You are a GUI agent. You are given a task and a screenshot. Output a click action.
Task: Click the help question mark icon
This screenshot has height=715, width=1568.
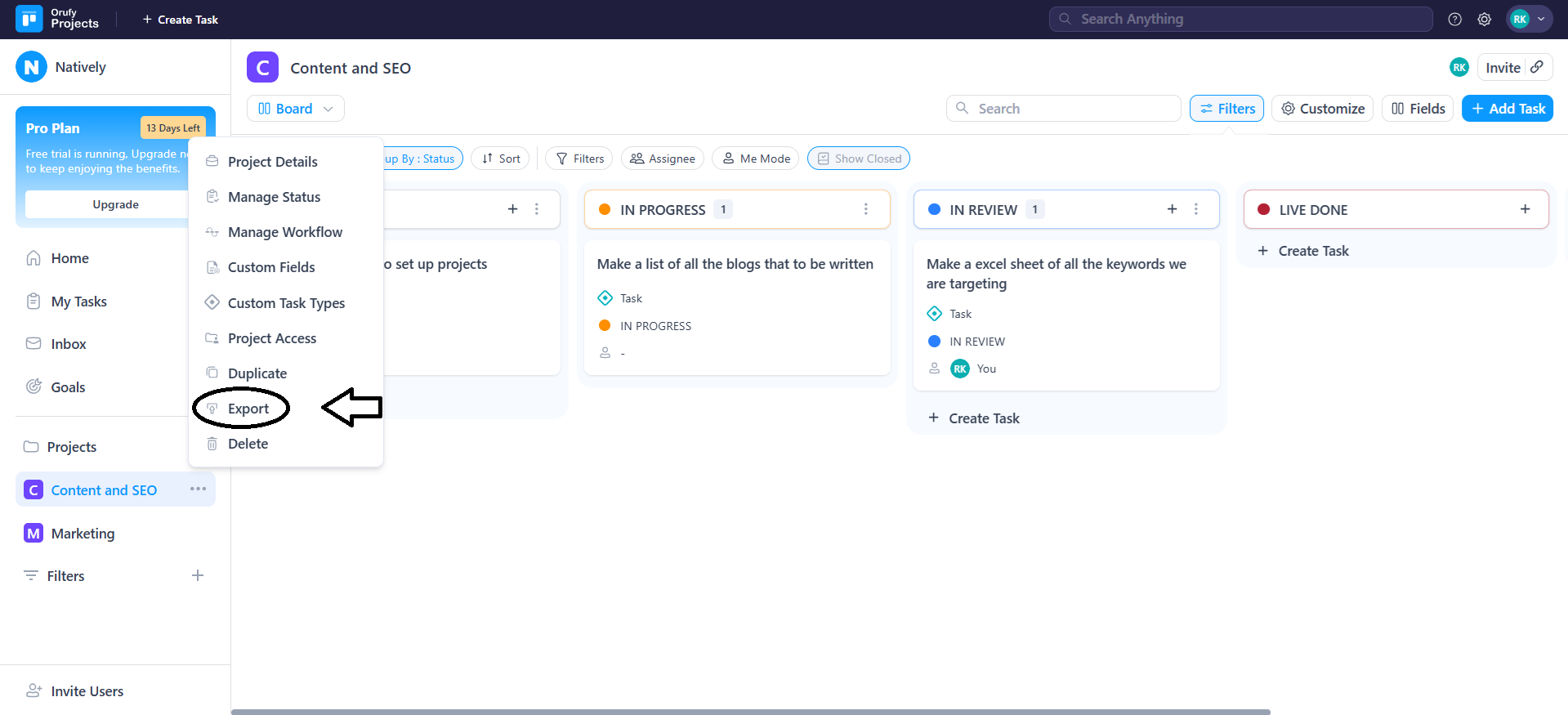[1454, 20]
